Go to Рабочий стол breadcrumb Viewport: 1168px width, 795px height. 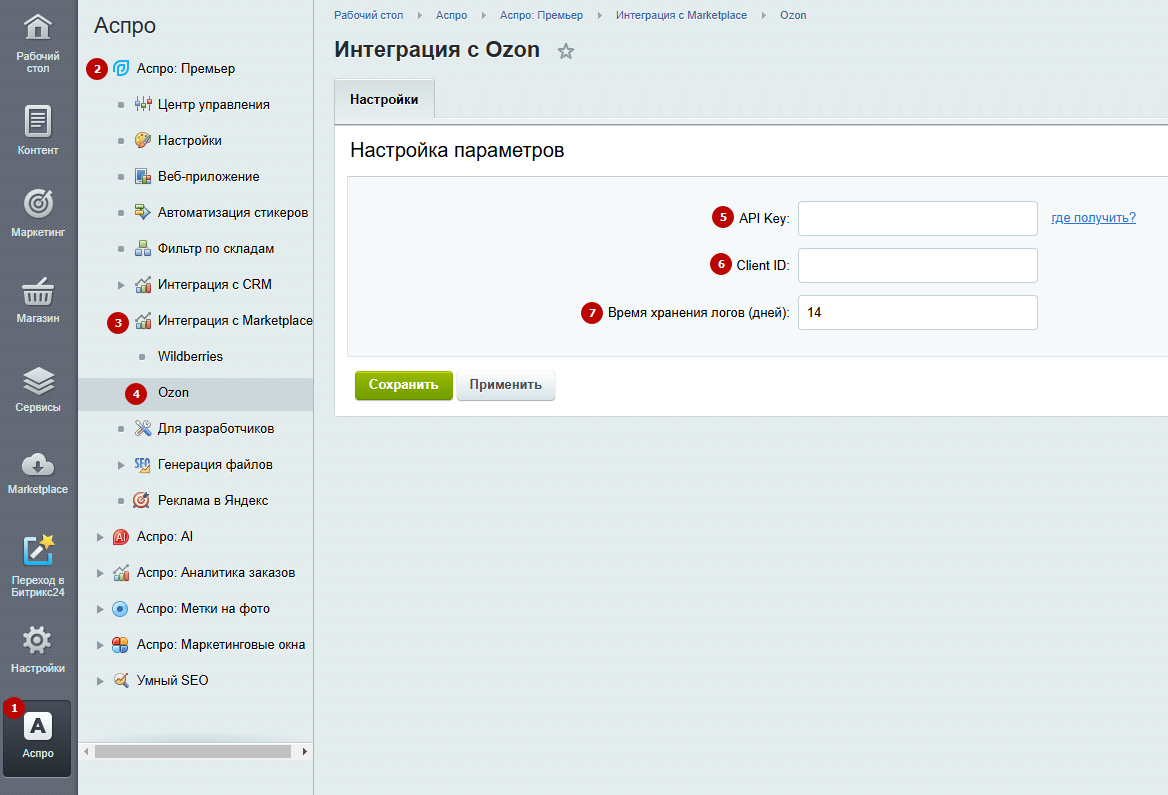(x=369, y=15)
